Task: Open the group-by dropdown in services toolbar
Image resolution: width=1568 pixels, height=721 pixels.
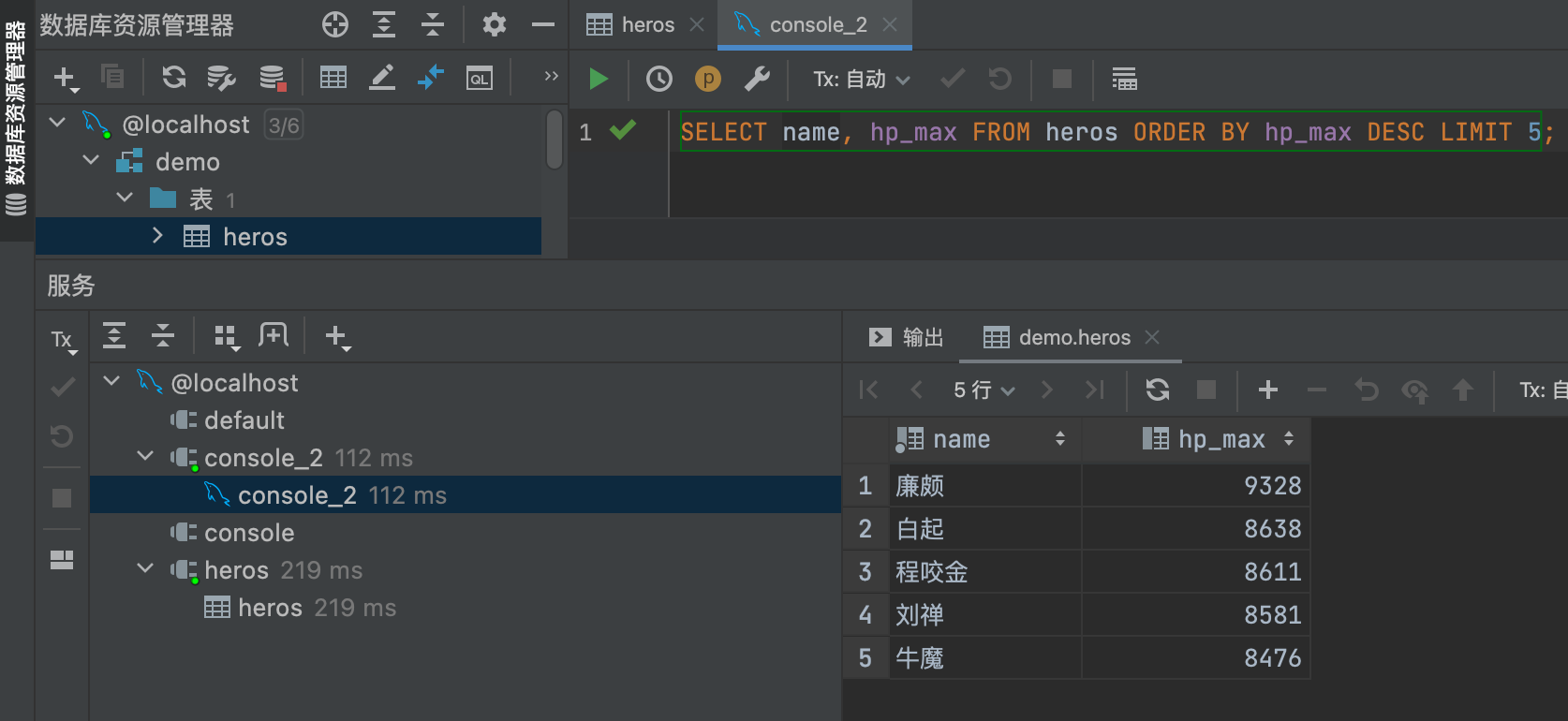Action: click(226, 337)
